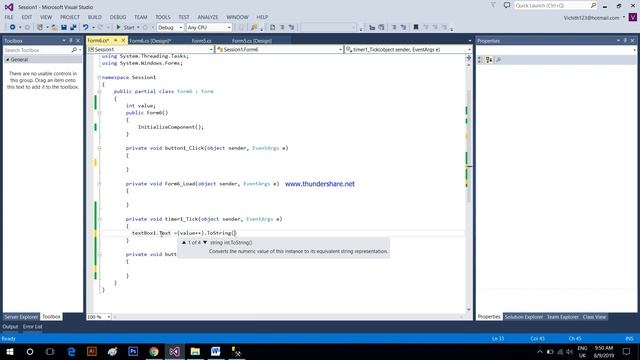Switch to the Solution Explorer tab

524,317
